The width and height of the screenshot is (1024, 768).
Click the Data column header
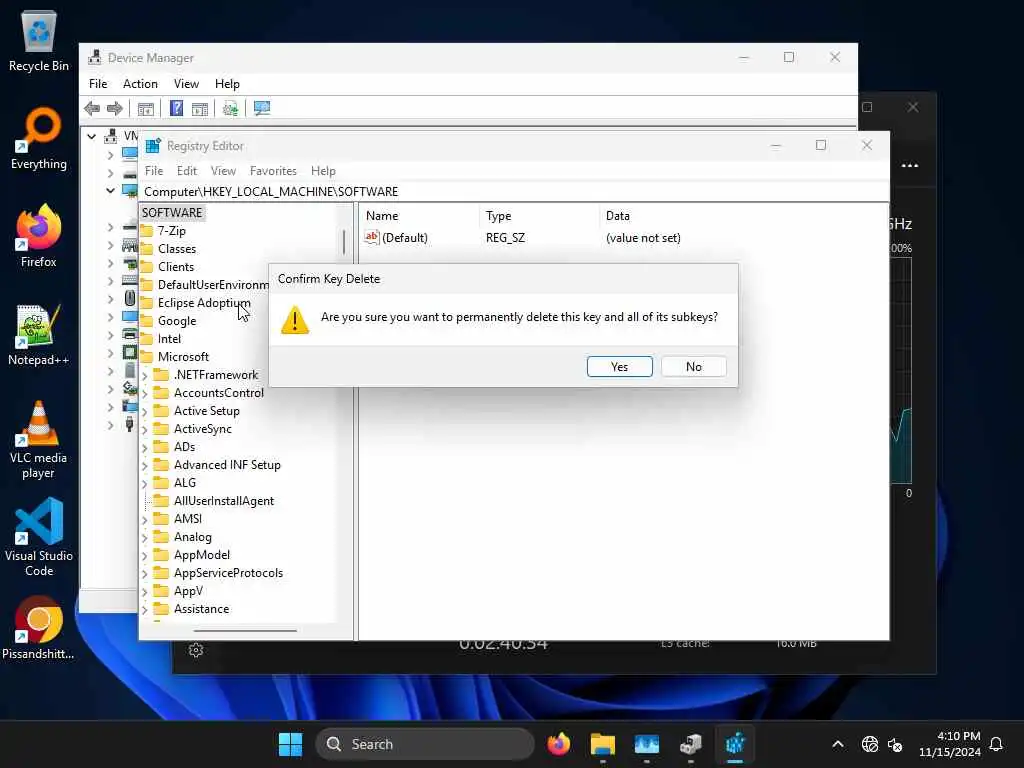(618, 216)
